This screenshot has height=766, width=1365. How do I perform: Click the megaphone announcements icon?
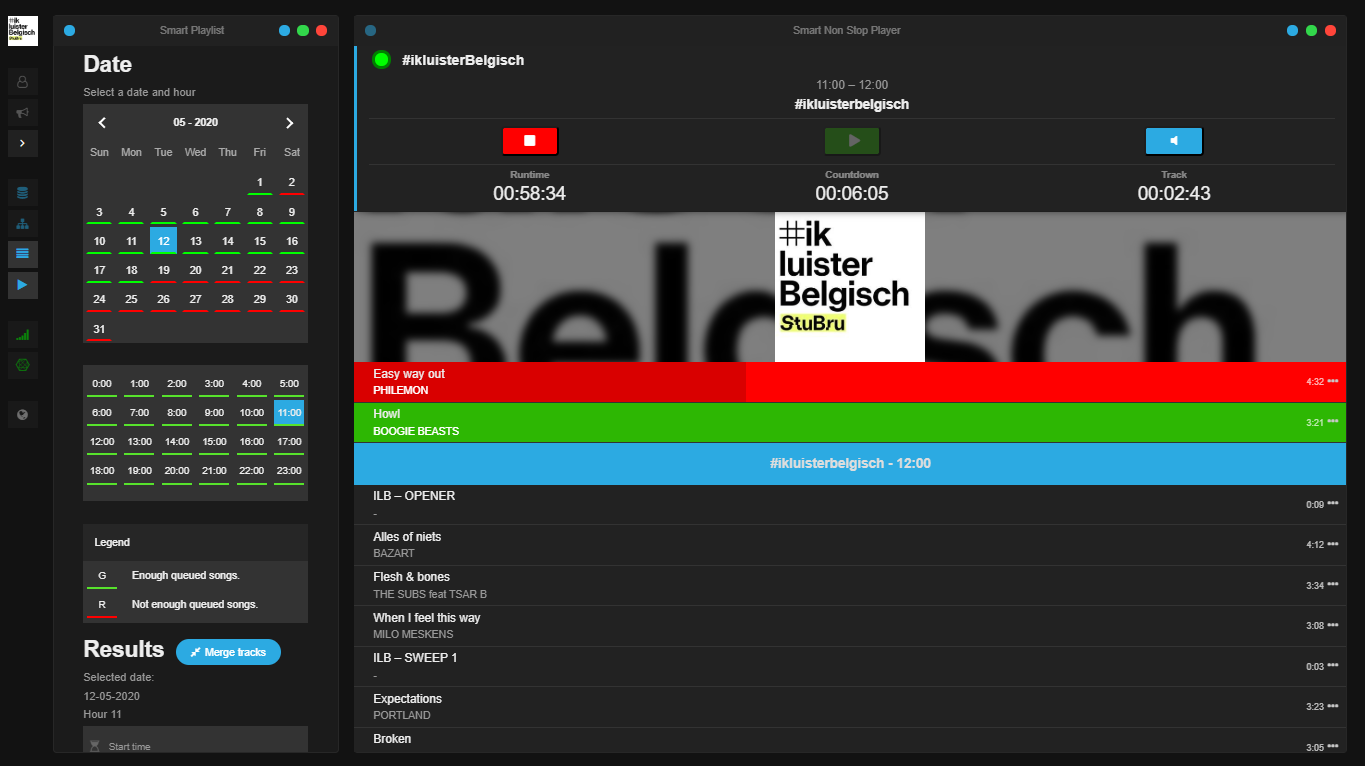[22, 112]
